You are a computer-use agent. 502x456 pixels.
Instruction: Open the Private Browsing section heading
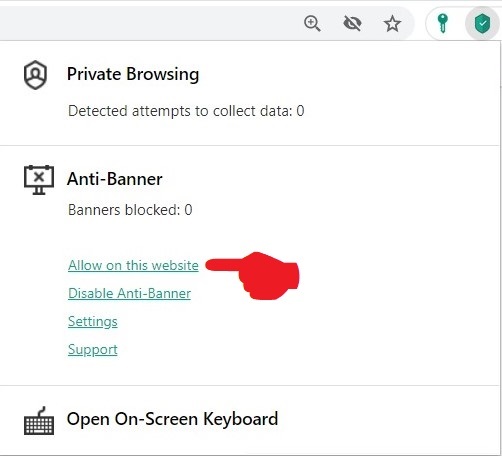point(133,74)
